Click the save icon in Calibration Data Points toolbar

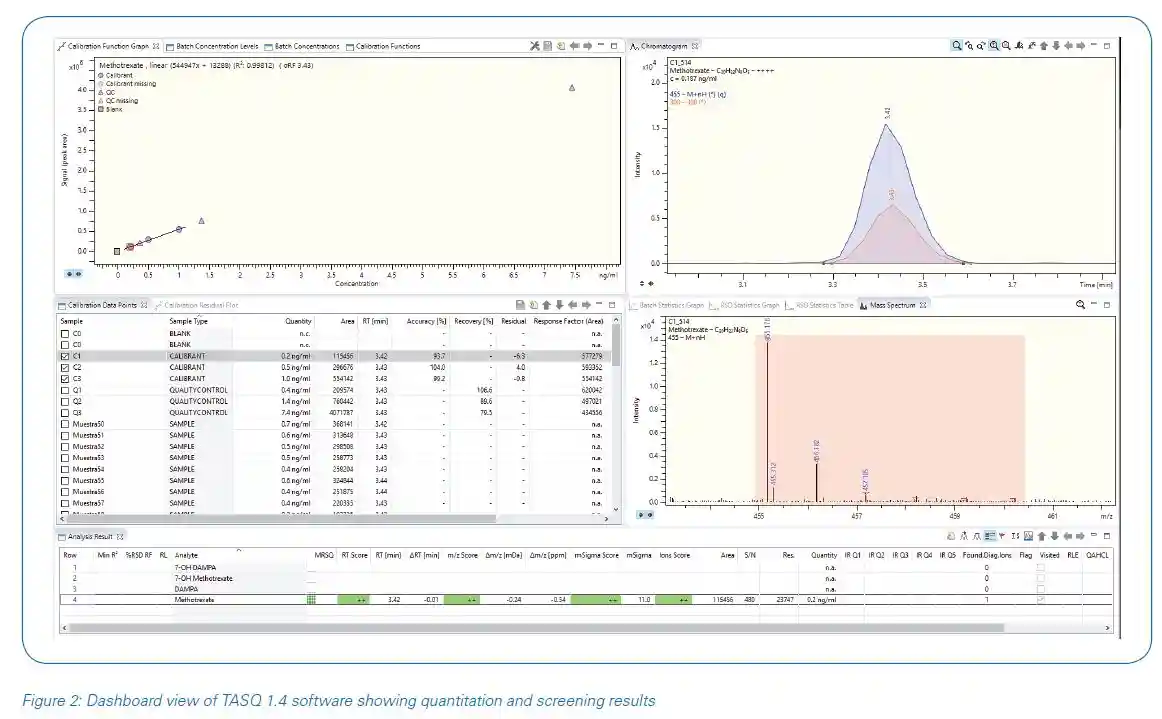click(520, 305)
